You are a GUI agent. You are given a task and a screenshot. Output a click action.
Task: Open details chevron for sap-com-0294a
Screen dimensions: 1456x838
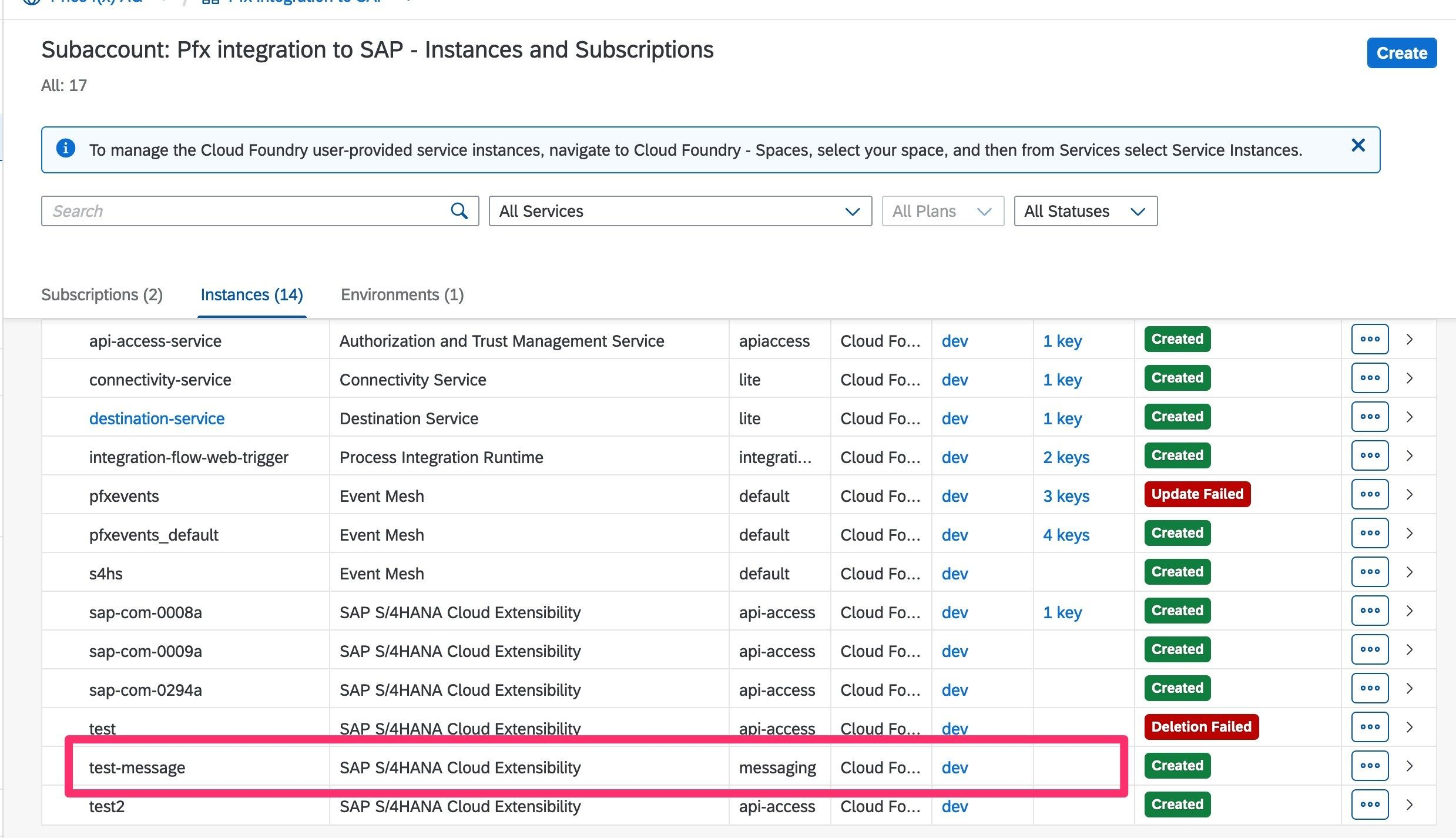click(x=1410, y=689)
